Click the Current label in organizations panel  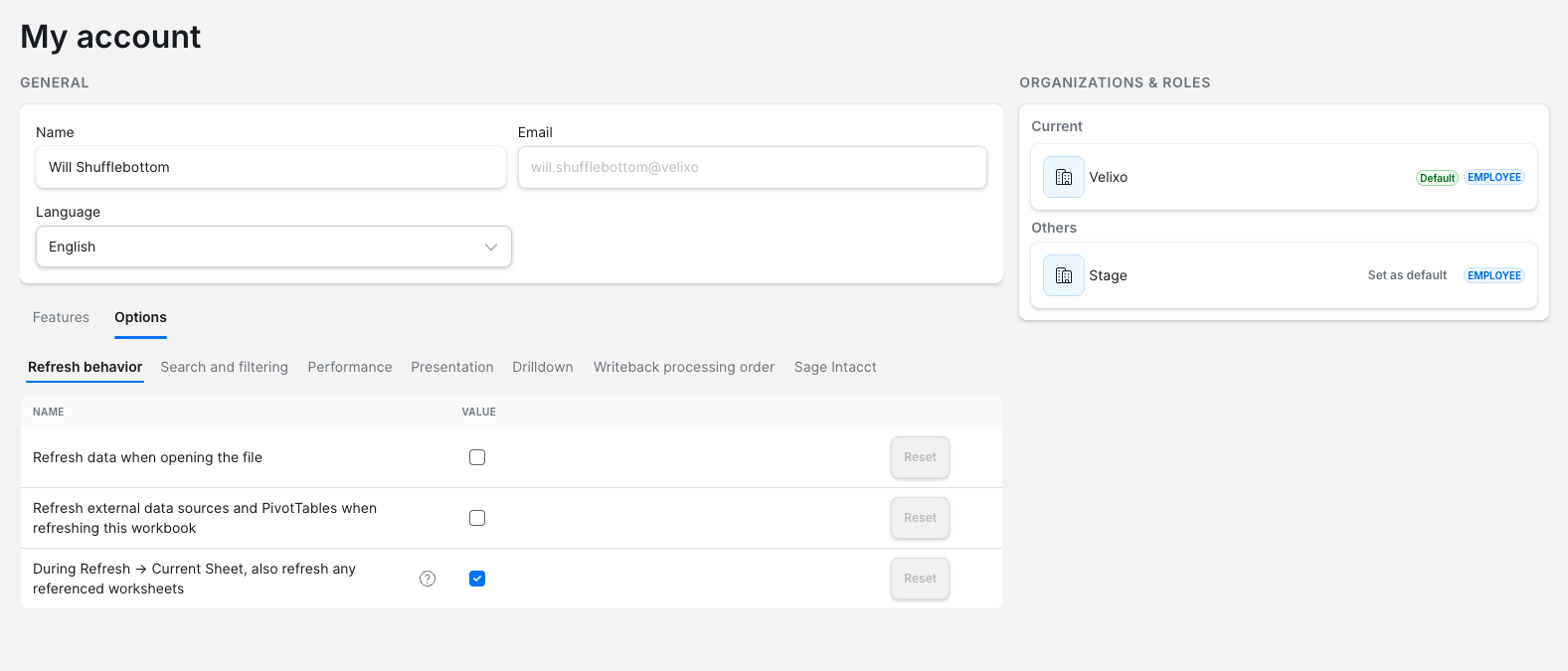[x=1057, y=126]
